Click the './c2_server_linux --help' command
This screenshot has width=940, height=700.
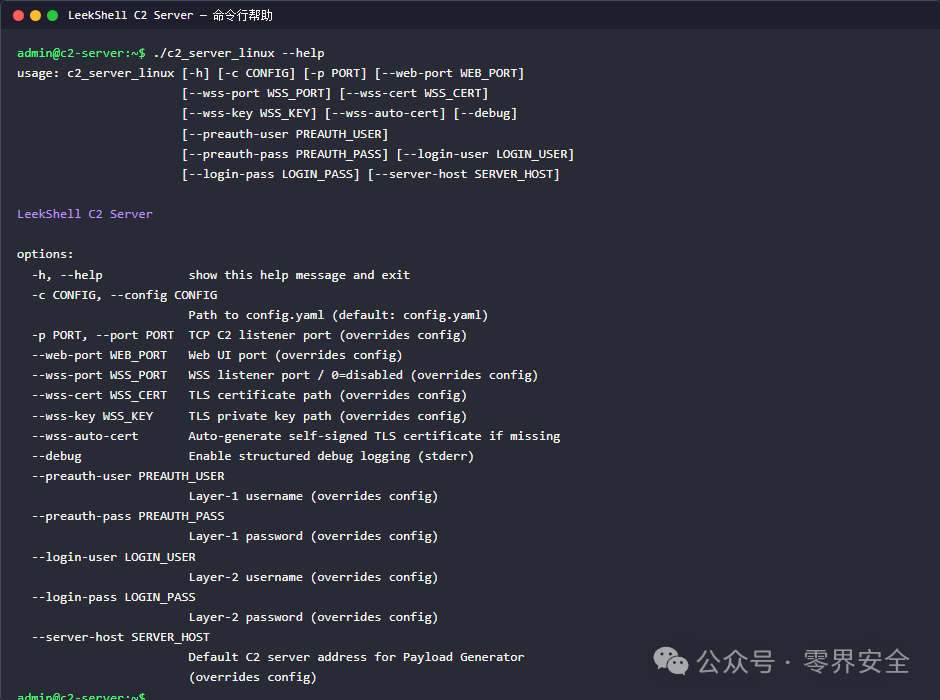coord(239,53)
